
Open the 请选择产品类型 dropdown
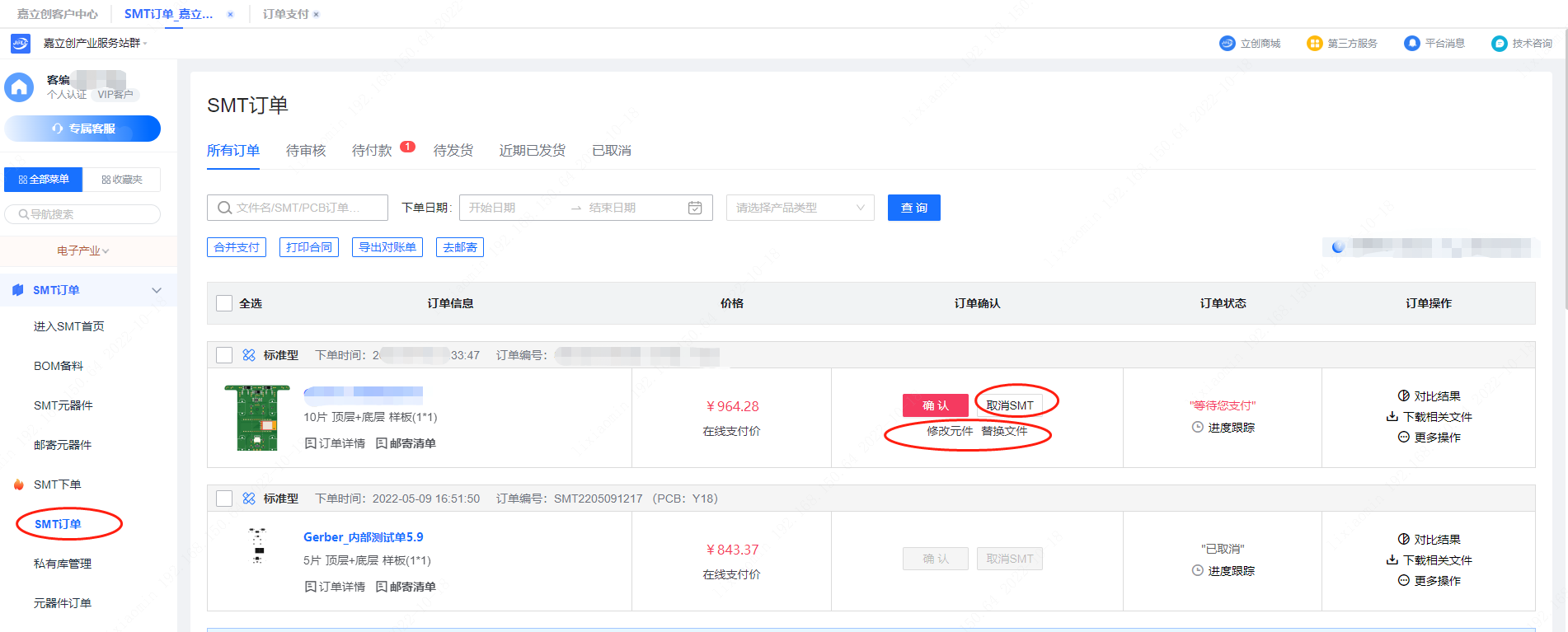pos(799,208)
